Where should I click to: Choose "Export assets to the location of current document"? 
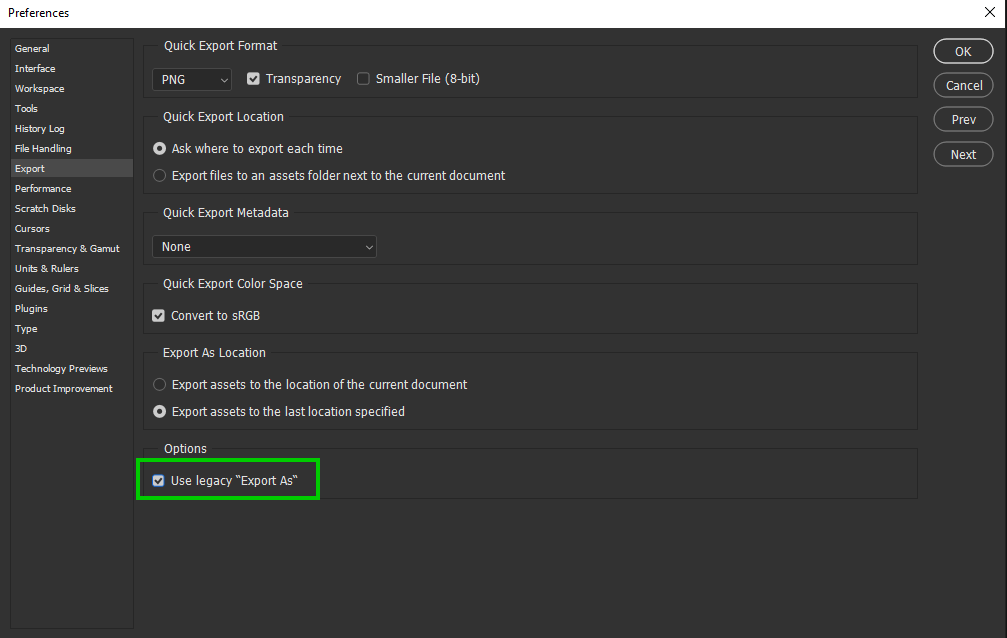tap(159, 384)
